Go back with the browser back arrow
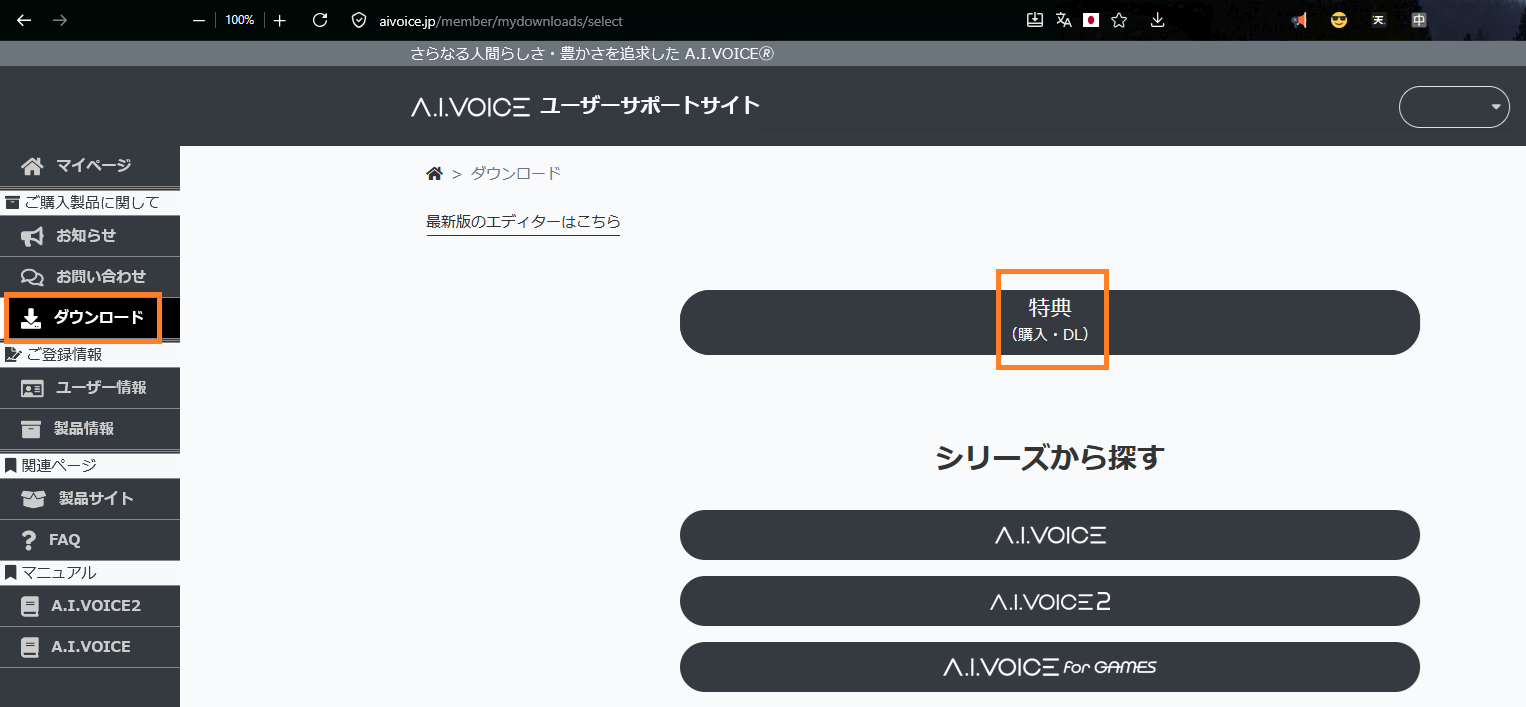Viewport: 1526px width, 707px height. (x=25, y=20)
